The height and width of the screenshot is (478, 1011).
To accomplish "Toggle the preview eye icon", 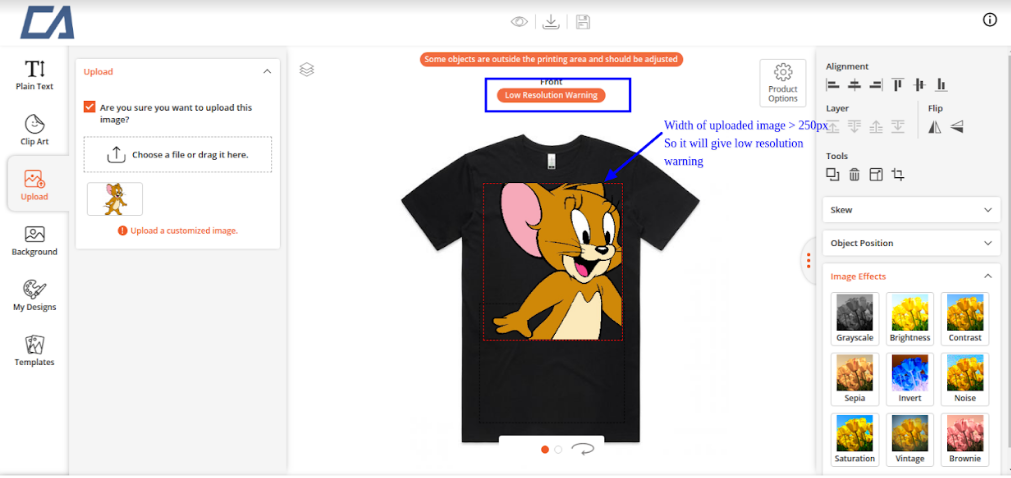I will point(519,22).
